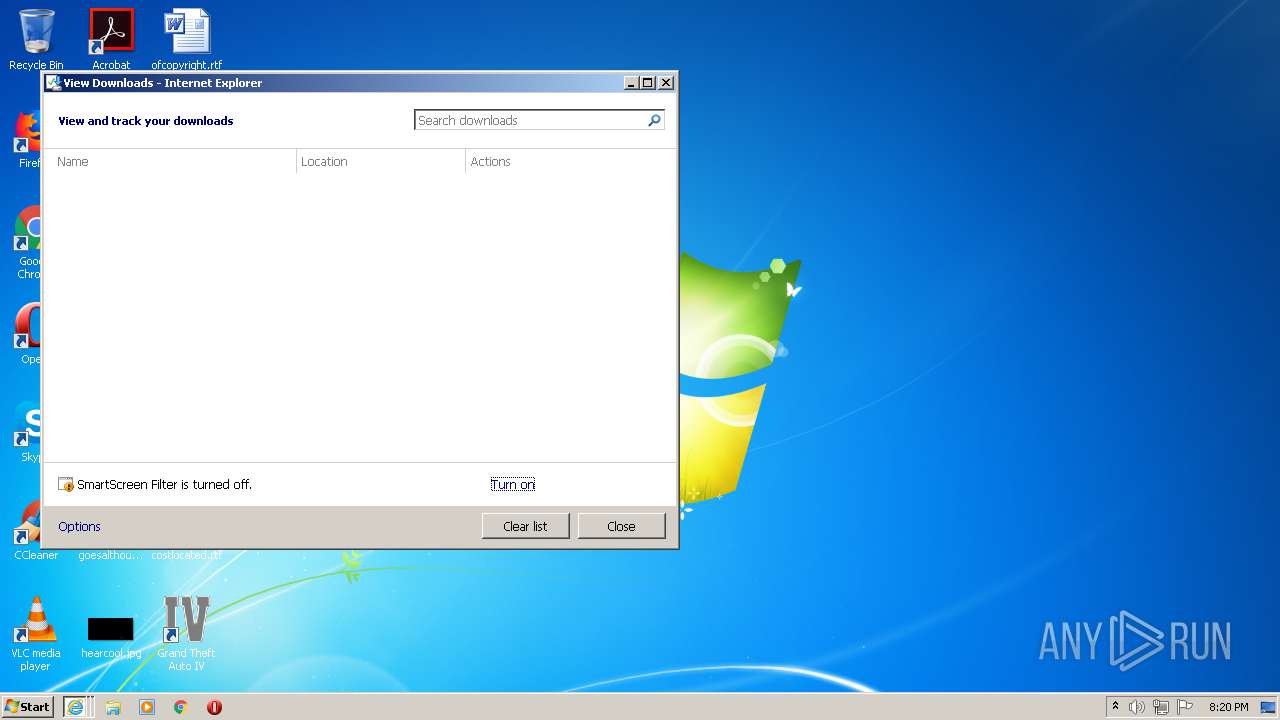Image resolution: width=1280 pixels, height=720 pixels.
Task: Minimize the View Downloads window
Action: tap(631, 83)
